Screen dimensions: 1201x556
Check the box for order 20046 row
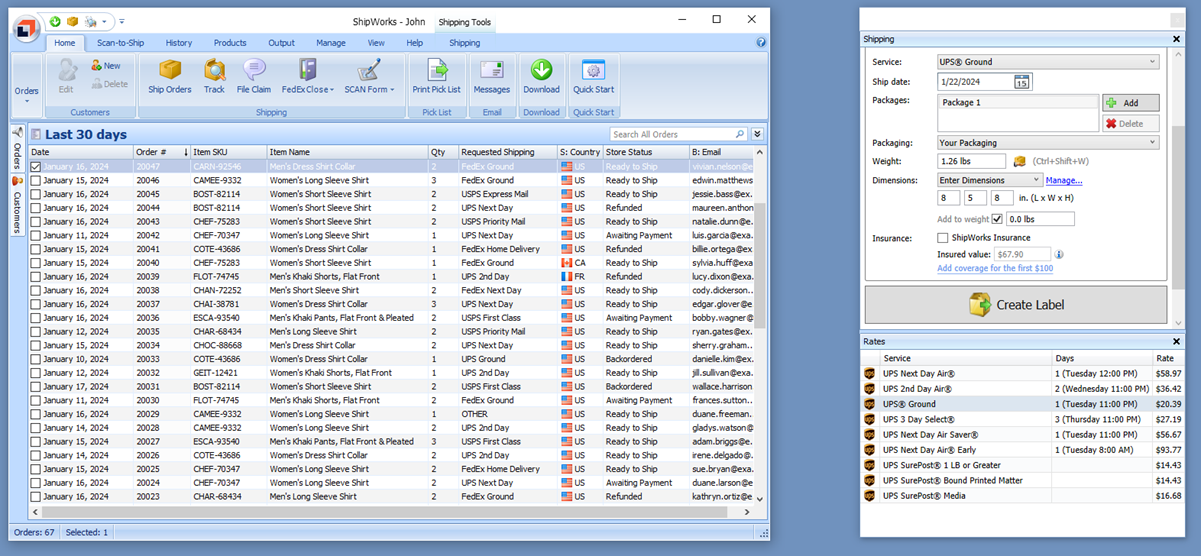tap(36, 181)
